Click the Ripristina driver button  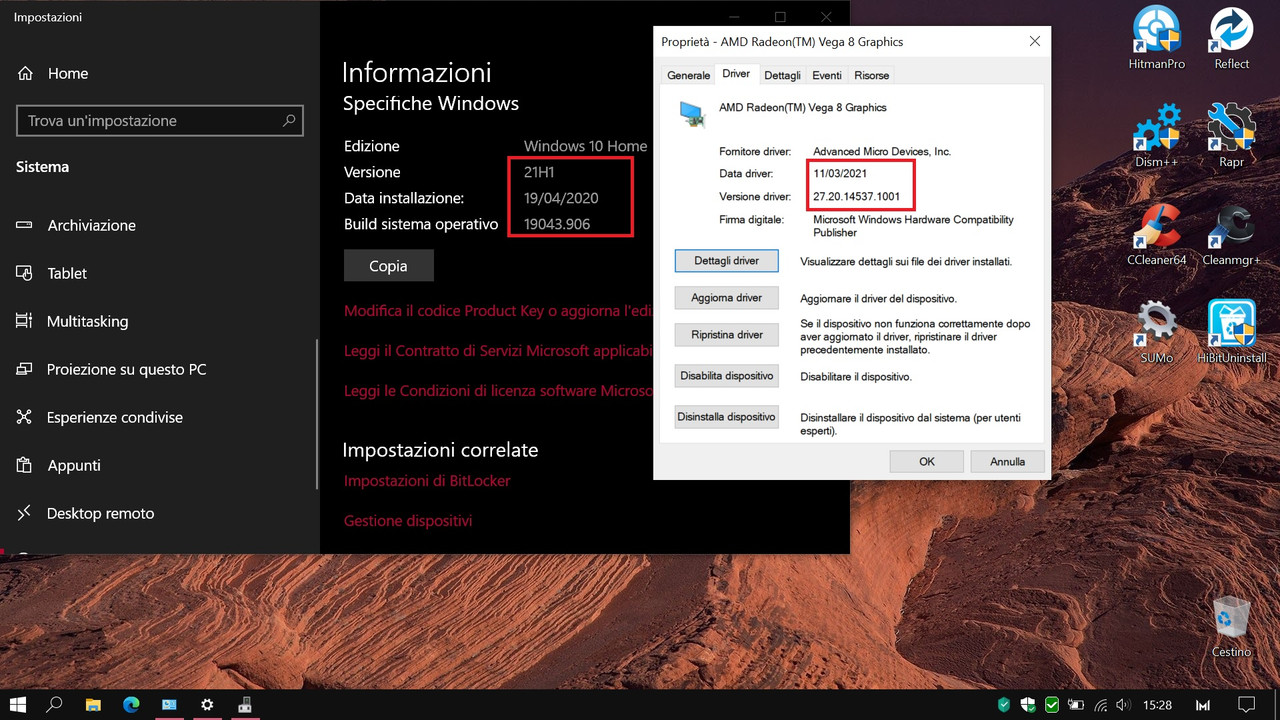[727, 335]
